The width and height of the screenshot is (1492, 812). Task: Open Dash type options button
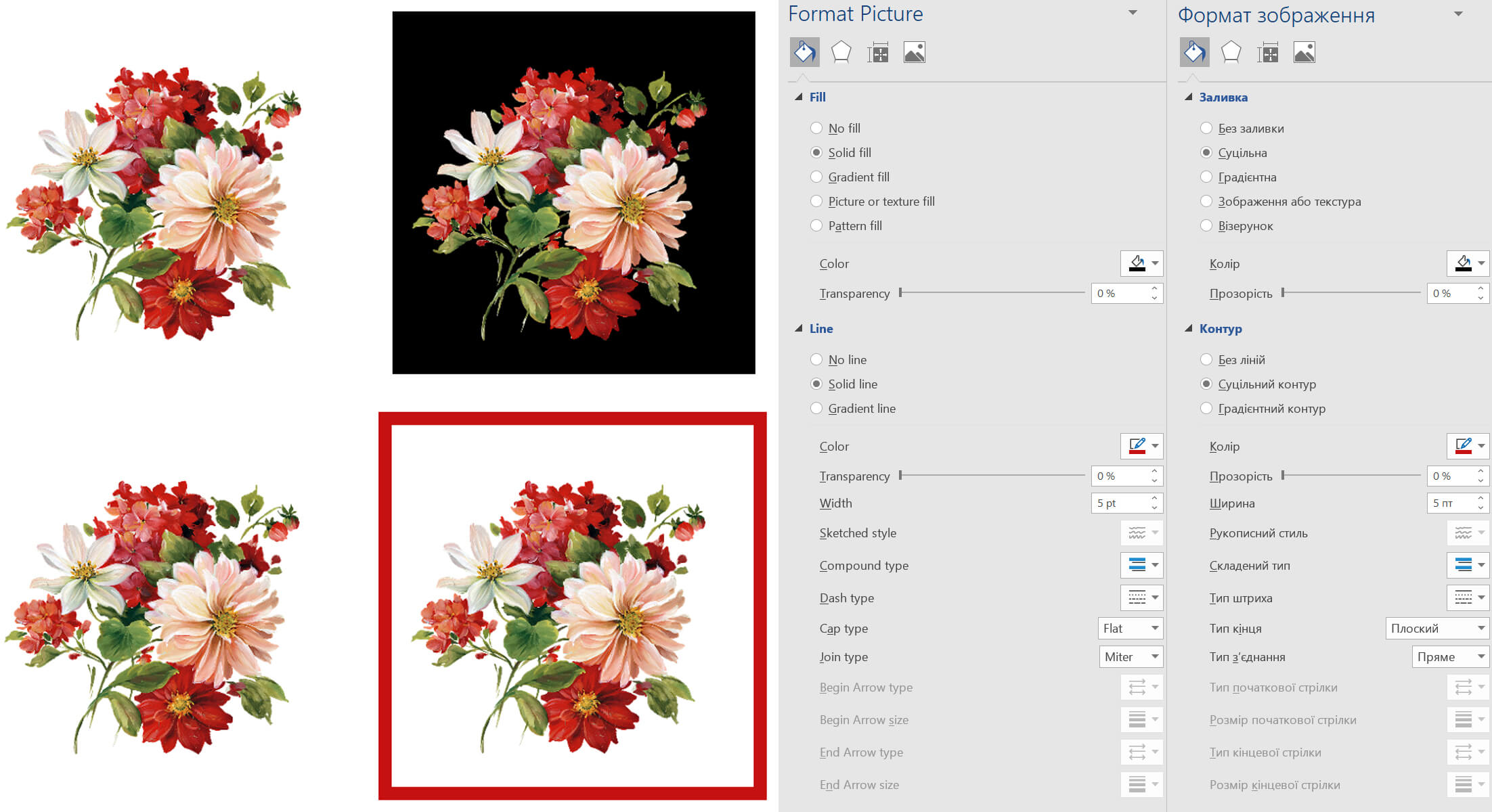[x=1141, y=597]
